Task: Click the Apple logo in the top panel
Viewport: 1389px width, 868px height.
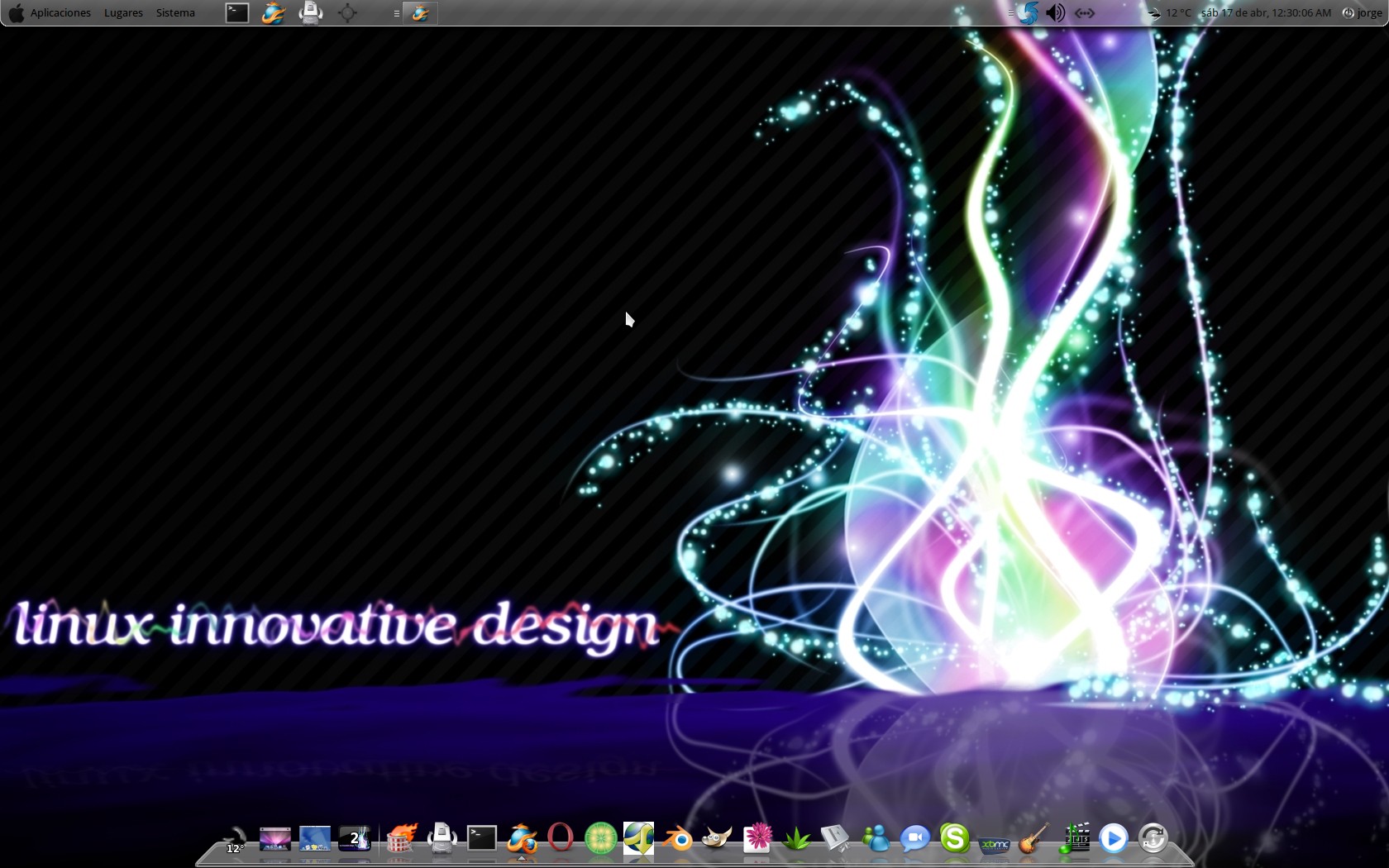Action: 16,12
